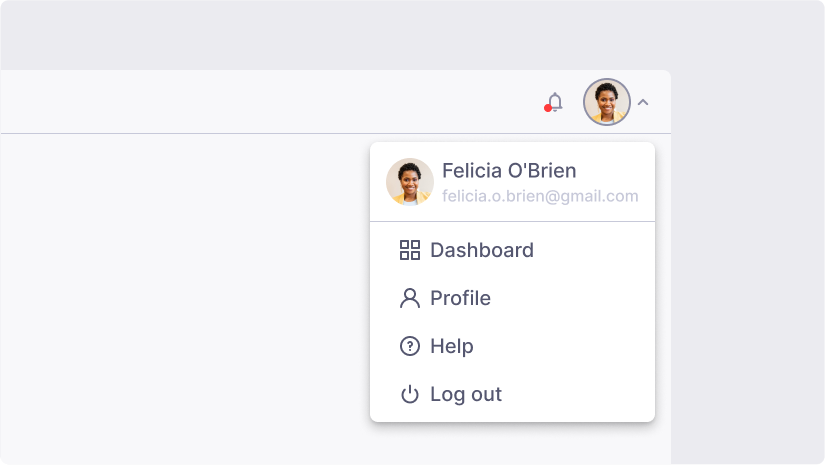Open notifications with the bell icon
The height and width of the screenshot is (465, 825).
[555, 102]
